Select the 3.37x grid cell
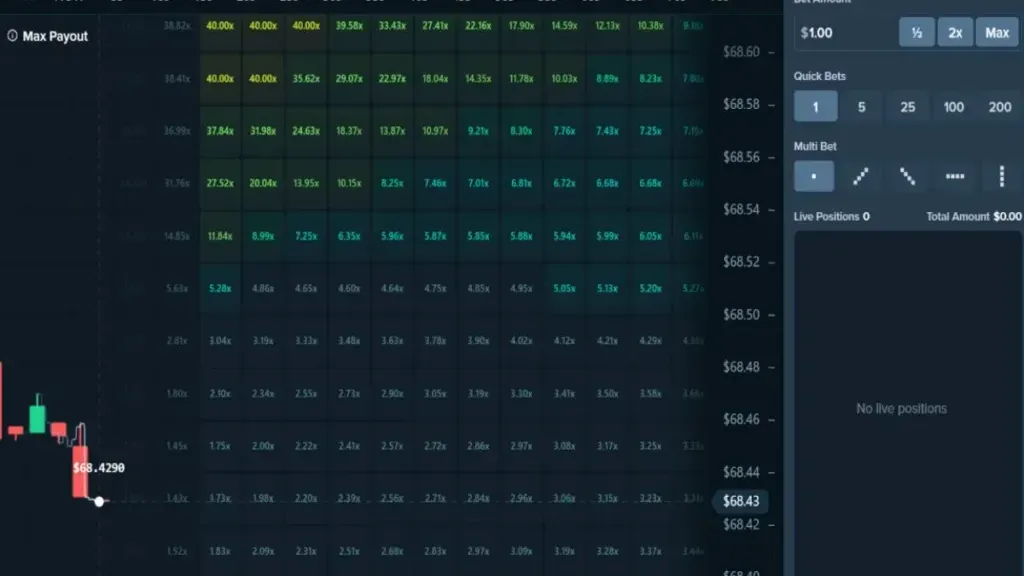The width and height of the screenshot is (1024, 576). [x=651, y=551]
